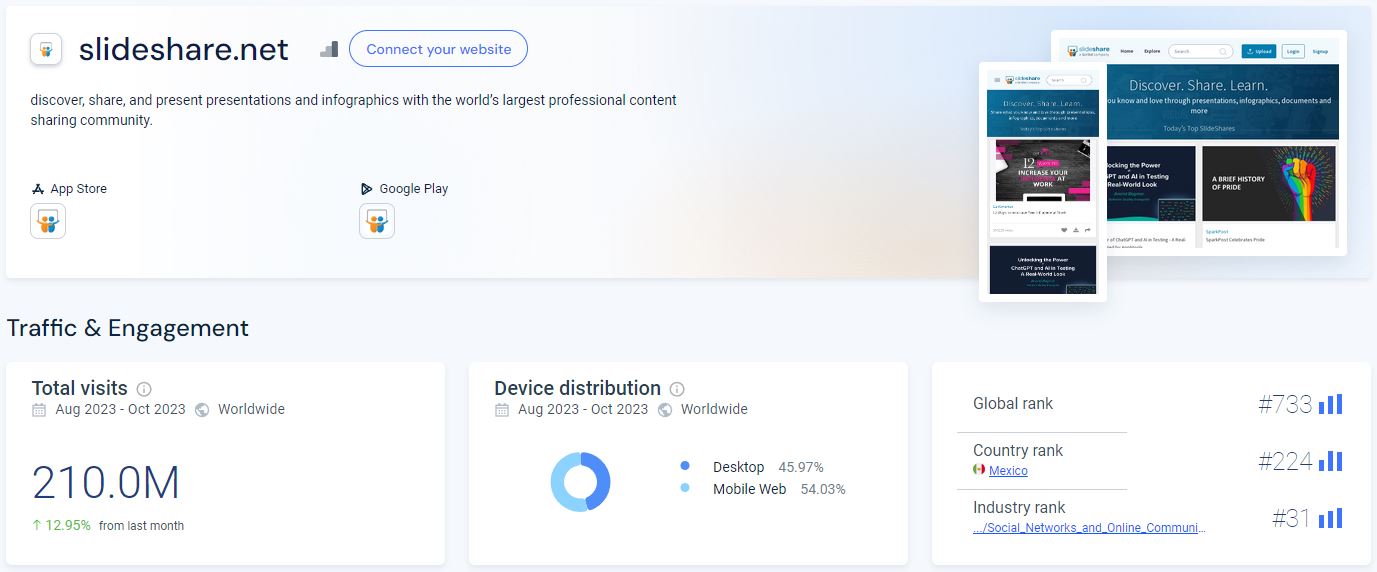Click the calendar icon under Total visits
The width and height of the screenshot is (1377, 572).
[x=39, y=410]
